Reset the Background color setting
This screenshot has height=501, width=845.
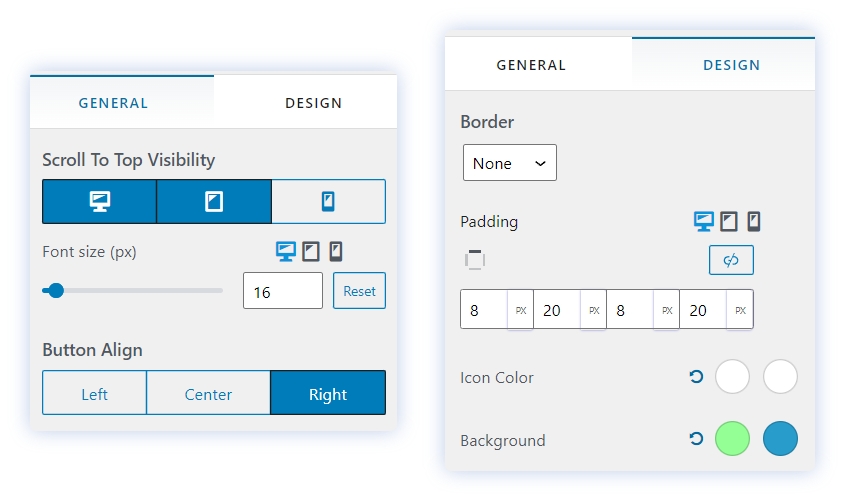pyautogui.click(x=697, y=439)
